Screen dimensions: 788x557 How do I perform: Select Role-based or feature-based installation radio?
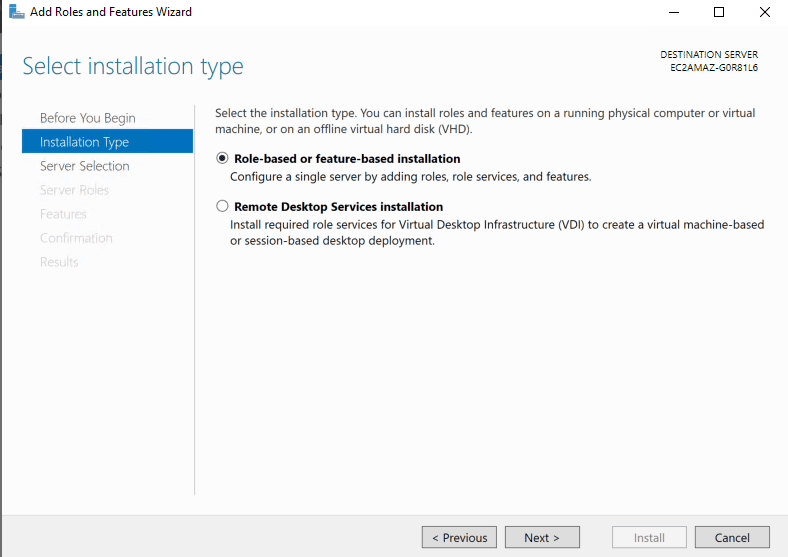coord(222,158)
